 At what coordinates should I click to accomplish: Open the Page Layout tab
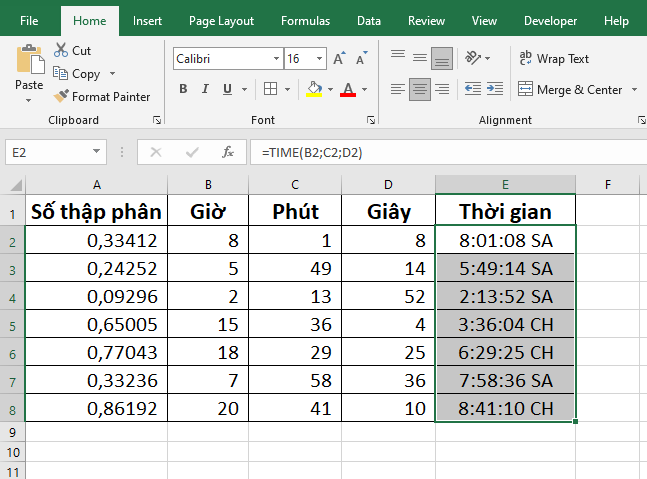click(x=221, y=20)
